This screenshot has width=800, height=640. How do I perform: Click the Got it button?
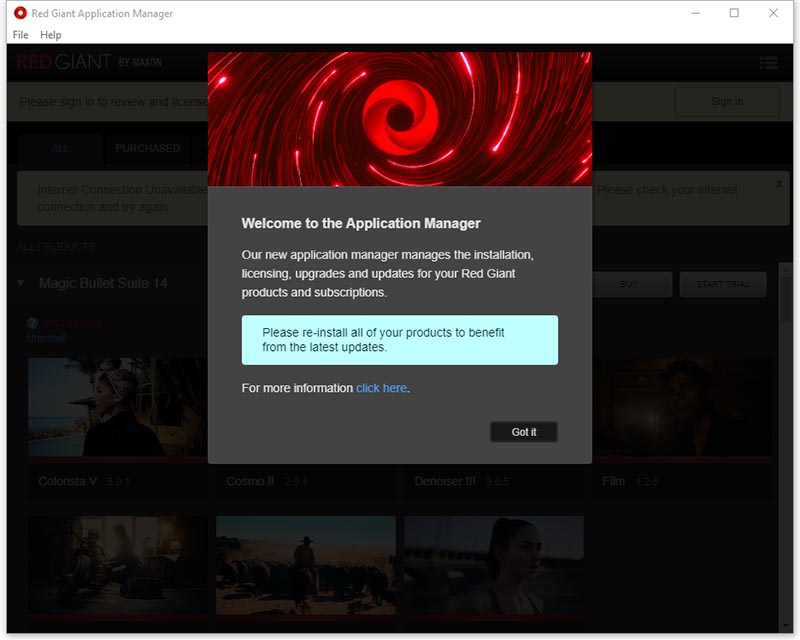coord(523,432)
